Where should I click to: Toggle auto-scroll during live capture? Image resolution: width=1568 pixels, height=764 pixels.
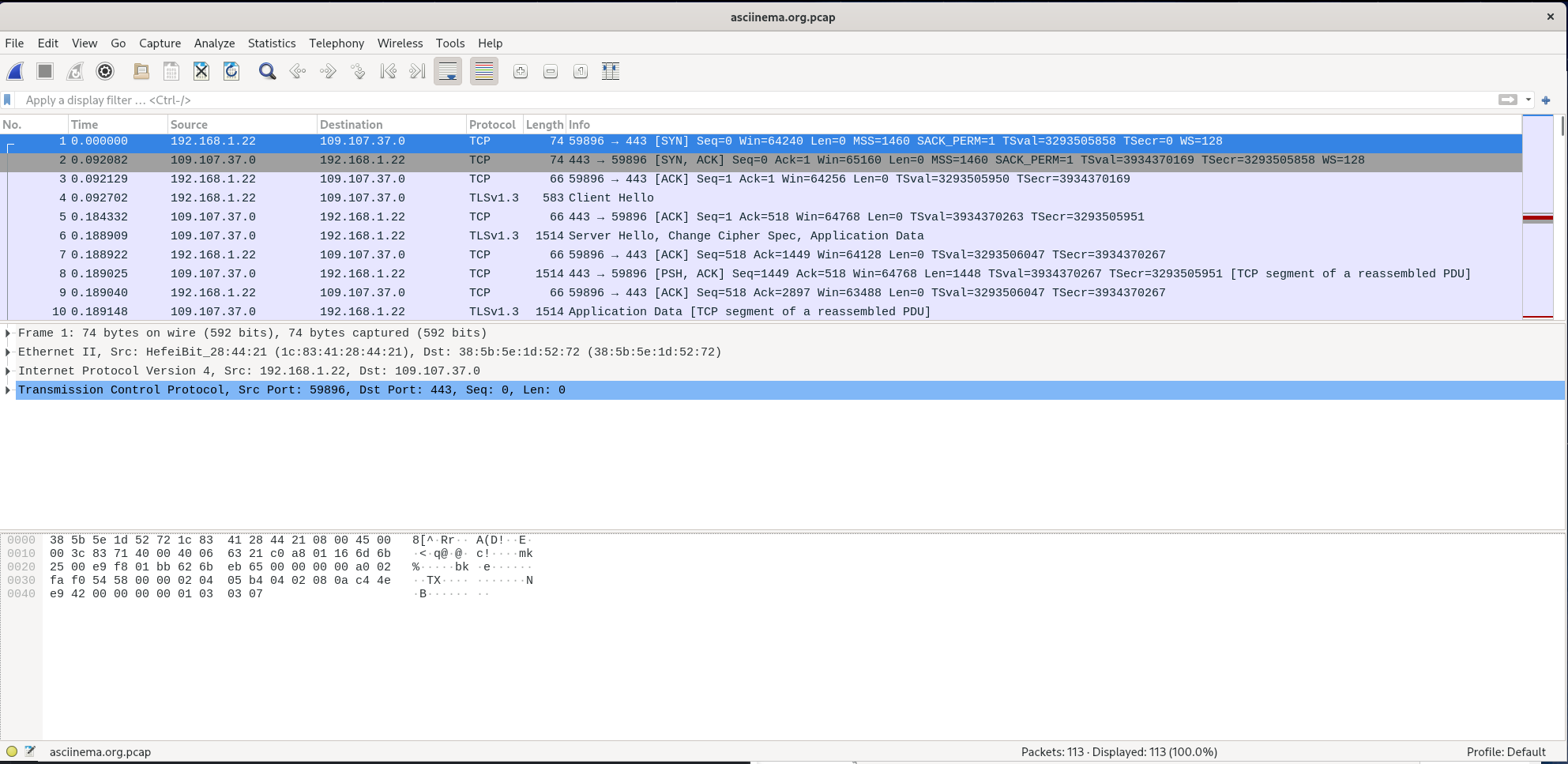[448, 72]
